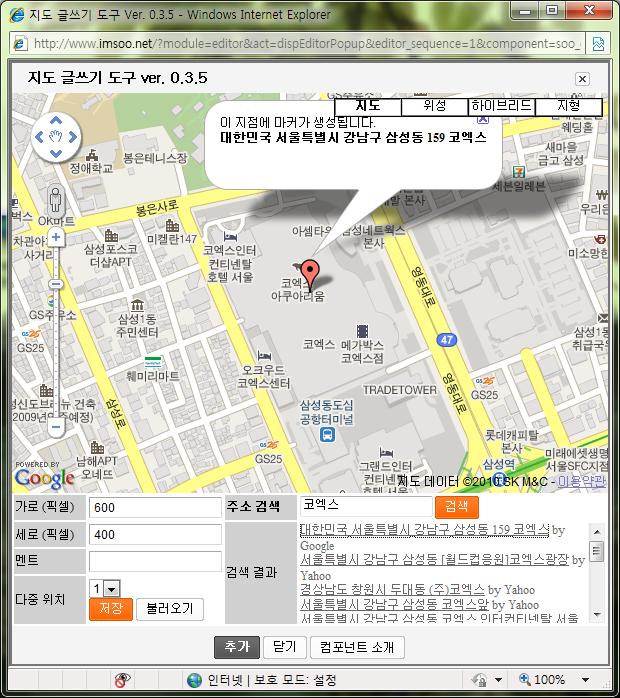Select the Street View pegman icon
Screen dimensions: 620x698
pyautogui.click(x=56, y=200)
